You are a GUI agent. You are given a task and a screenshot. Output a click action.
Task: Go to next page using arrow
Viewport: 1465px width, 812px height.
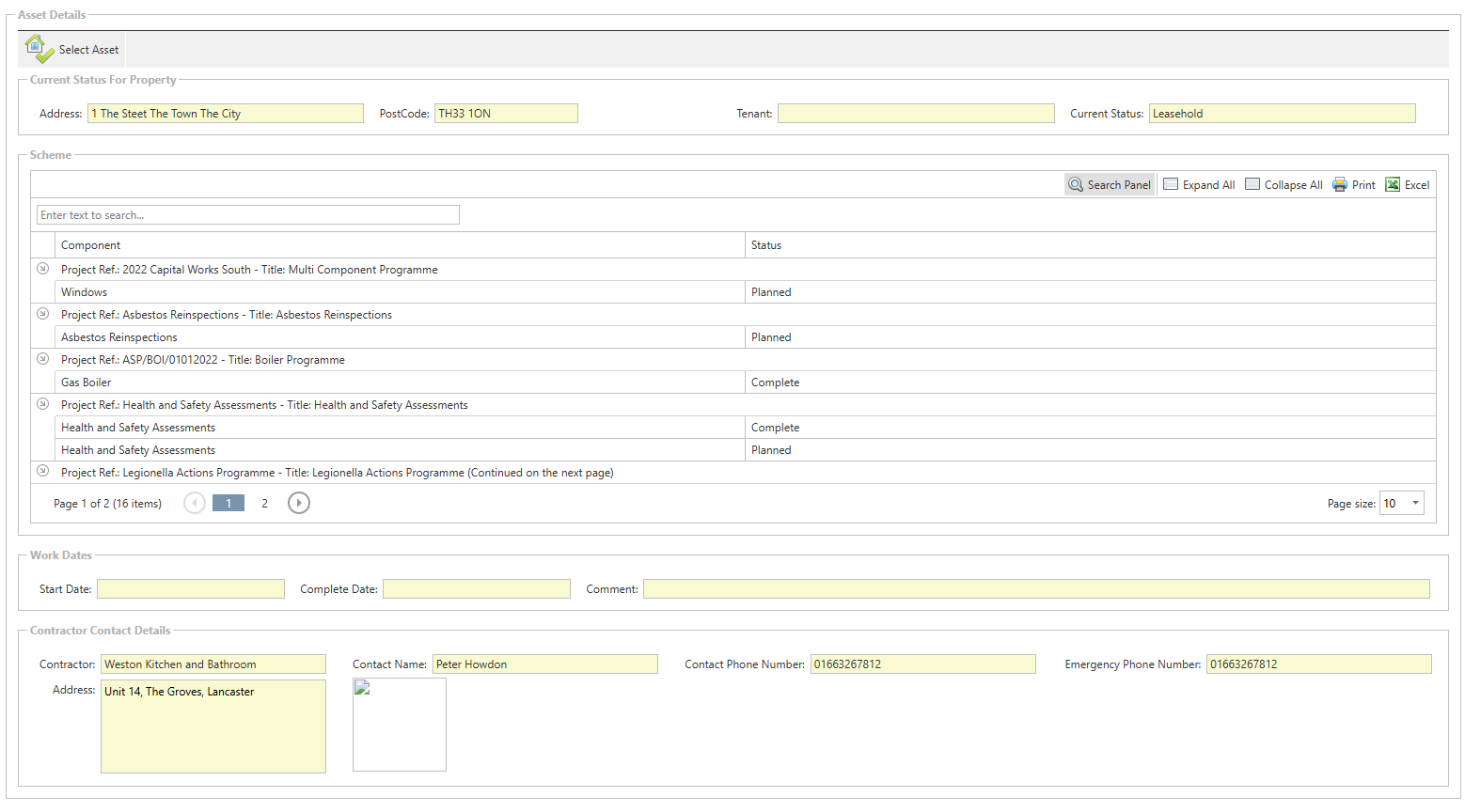tap(299, 504)
